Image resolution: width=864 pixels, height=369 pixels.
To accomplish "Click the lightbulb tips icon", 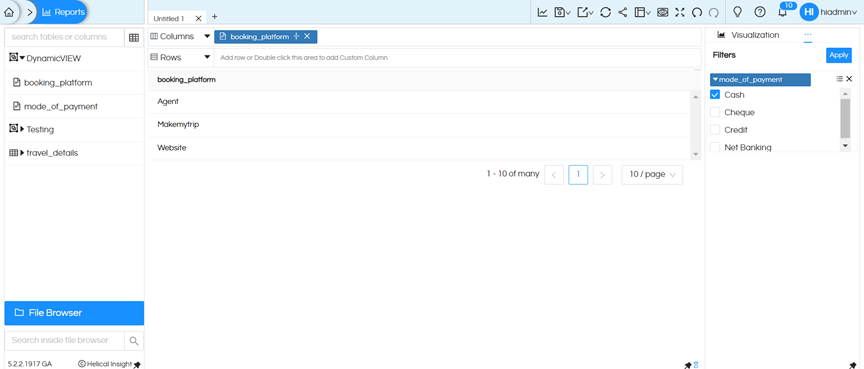I will pyautogui.click(x=737, y=12).
